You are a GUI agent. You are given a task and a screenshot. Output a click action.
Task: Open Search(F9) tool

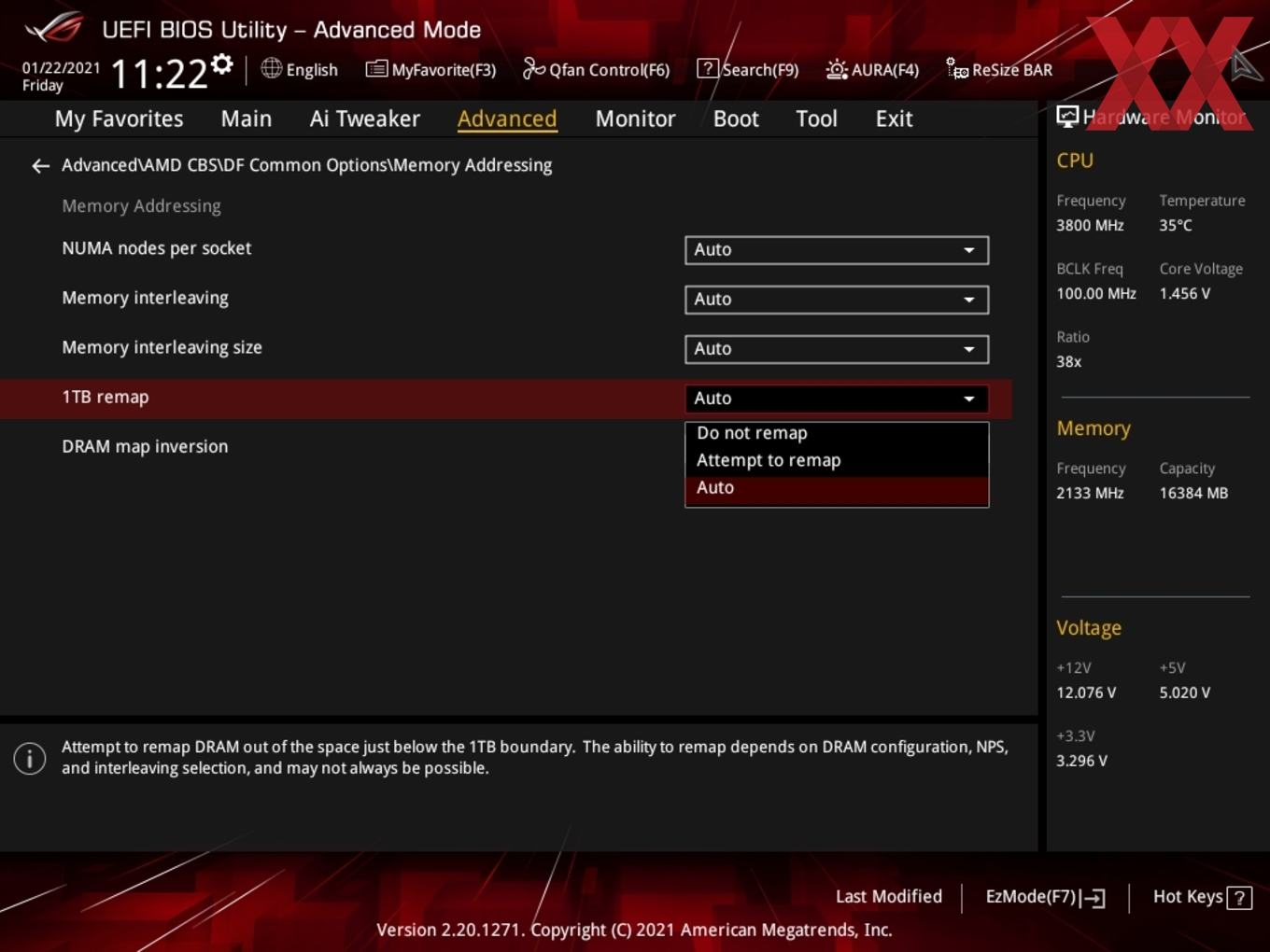(748, 69)
